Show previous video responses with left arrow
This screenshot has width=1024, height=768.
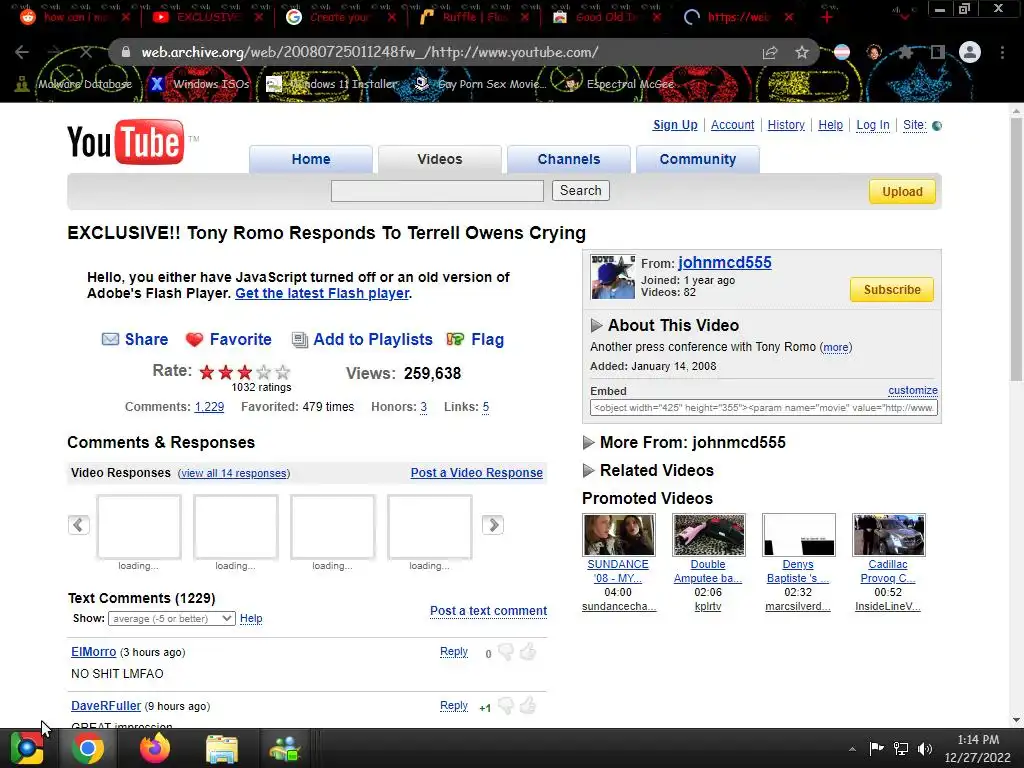(78, 524)
